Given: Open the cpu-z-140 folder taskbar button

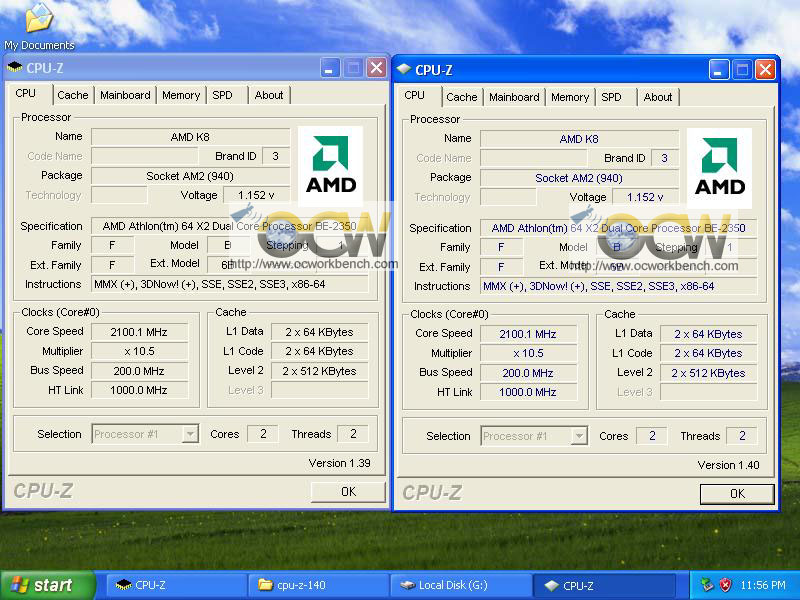Looking at the screenshot, I should [x=319, y=585].
